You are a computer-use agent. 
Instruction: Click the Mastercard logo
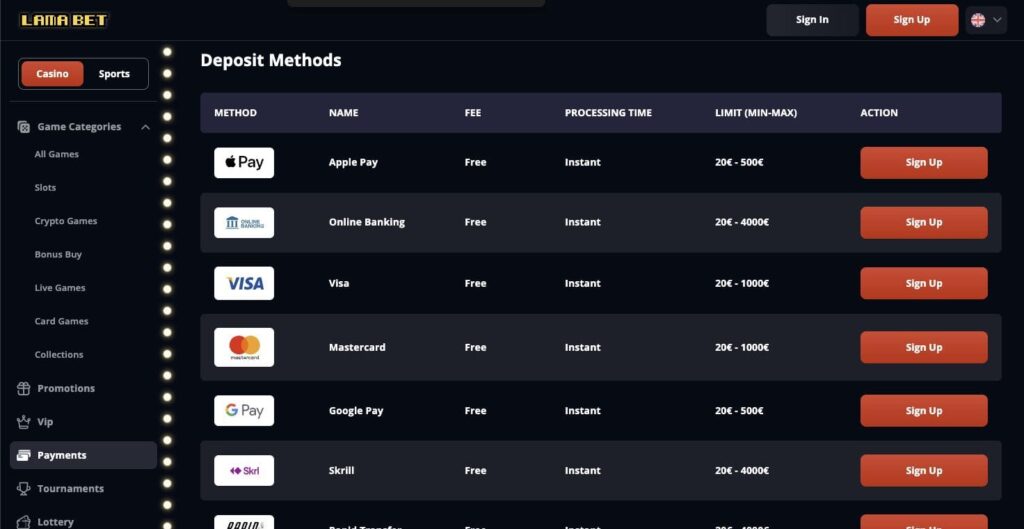point(244,347)
